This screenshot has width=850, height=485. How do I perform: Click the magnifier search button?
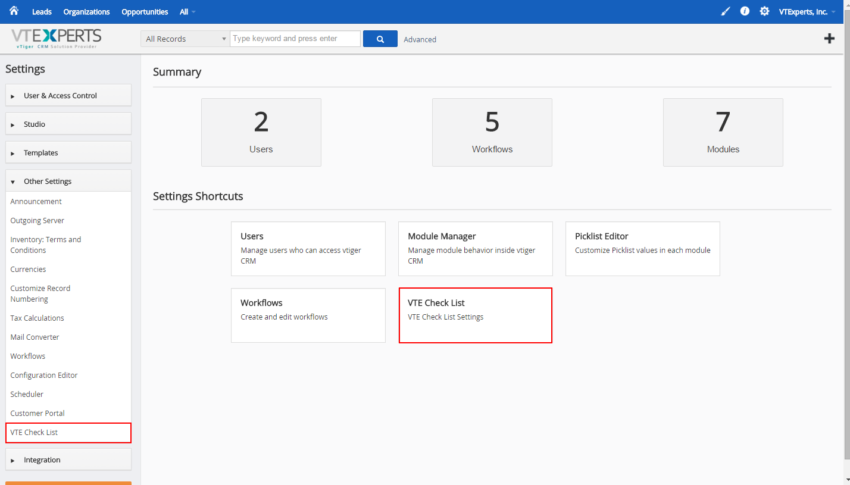click(380, 39)
